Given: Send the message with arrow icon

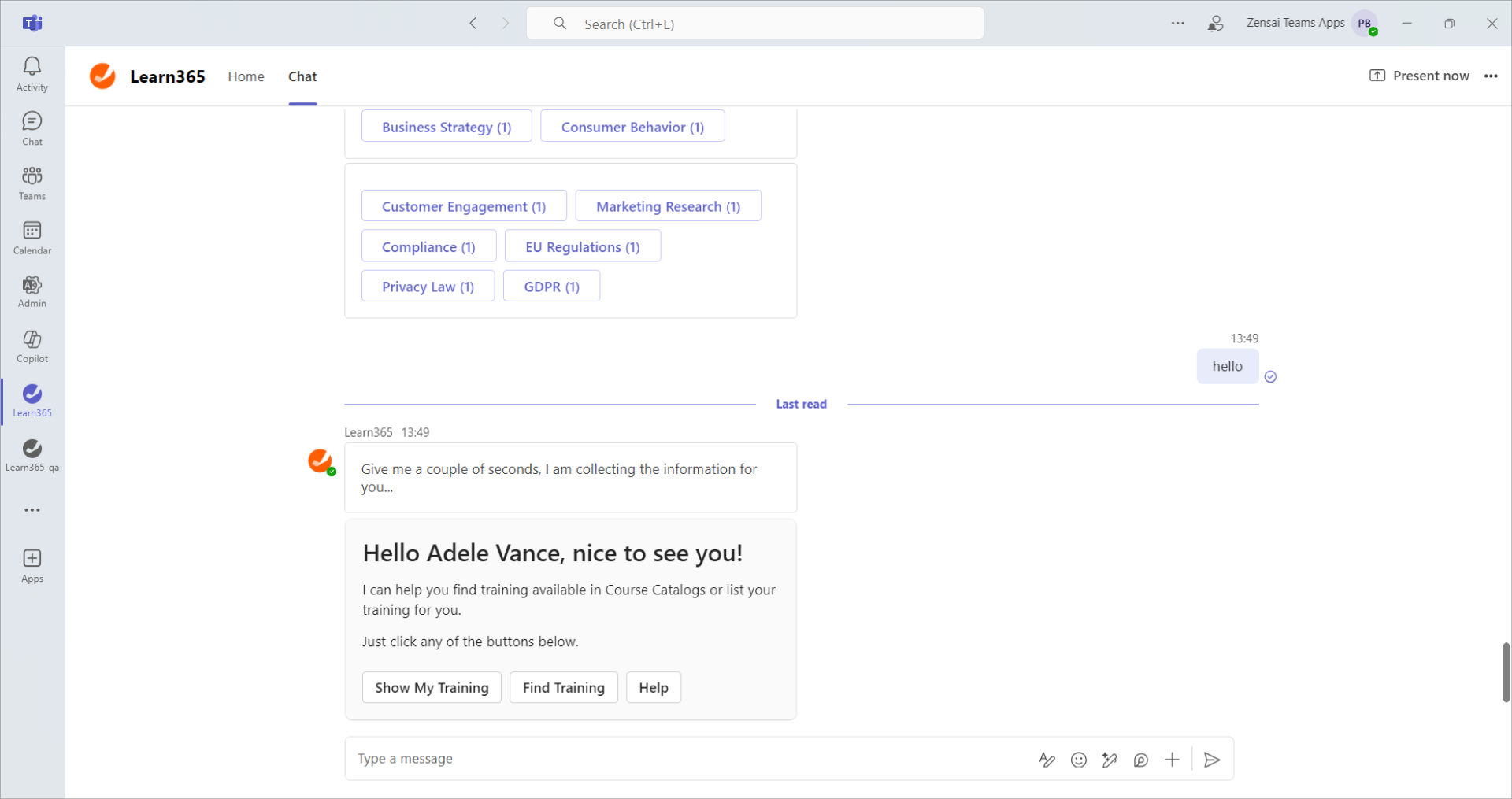Looking at the screenshot, I should 1212,760.
